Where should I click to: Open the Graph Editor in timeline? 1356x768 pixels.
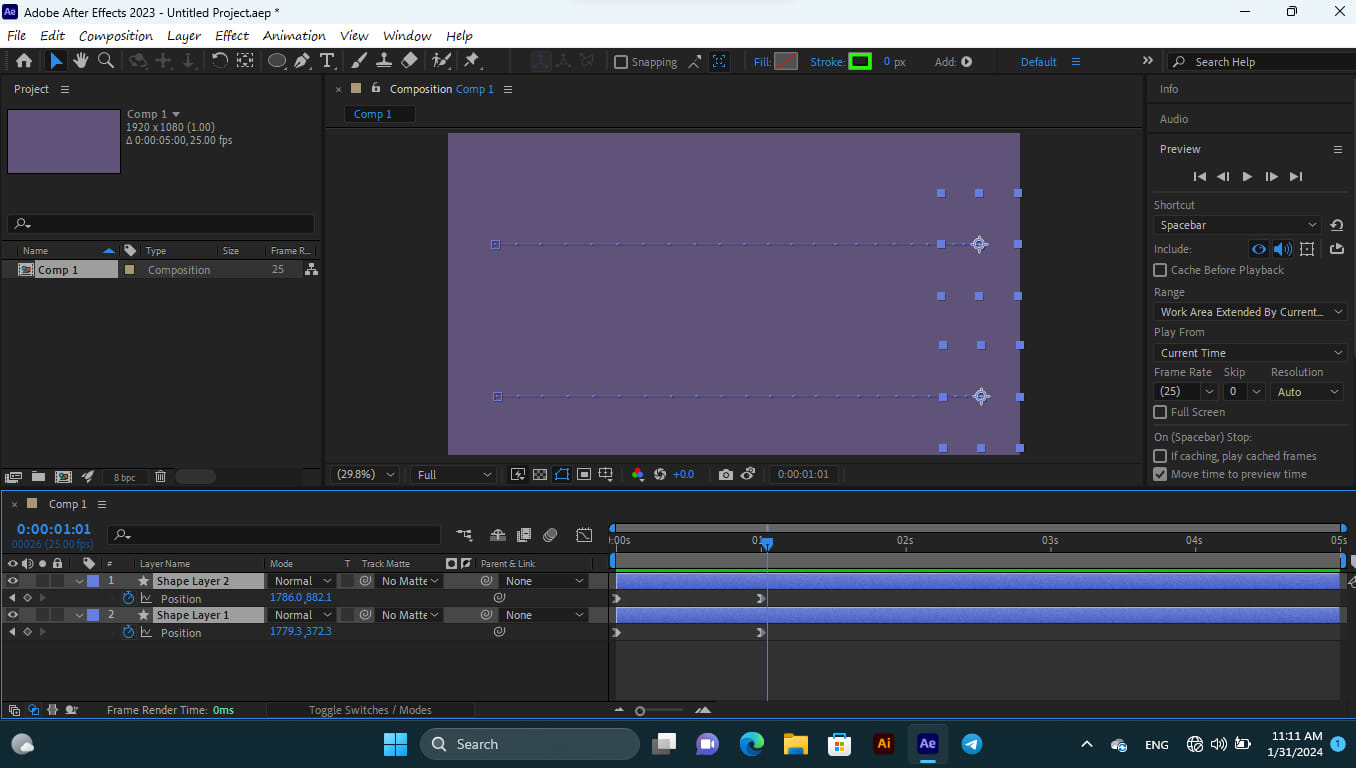tap(584, 535)
